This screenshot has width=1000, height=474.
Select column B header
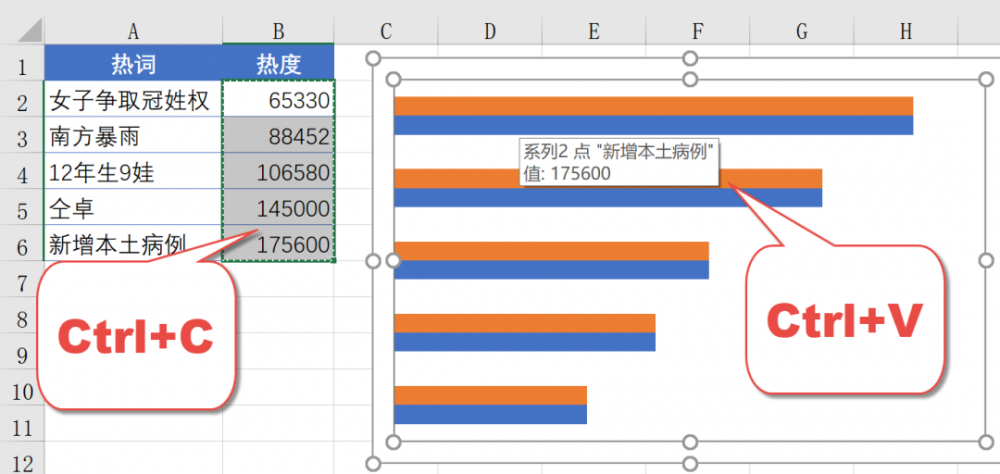pos(278,31)
